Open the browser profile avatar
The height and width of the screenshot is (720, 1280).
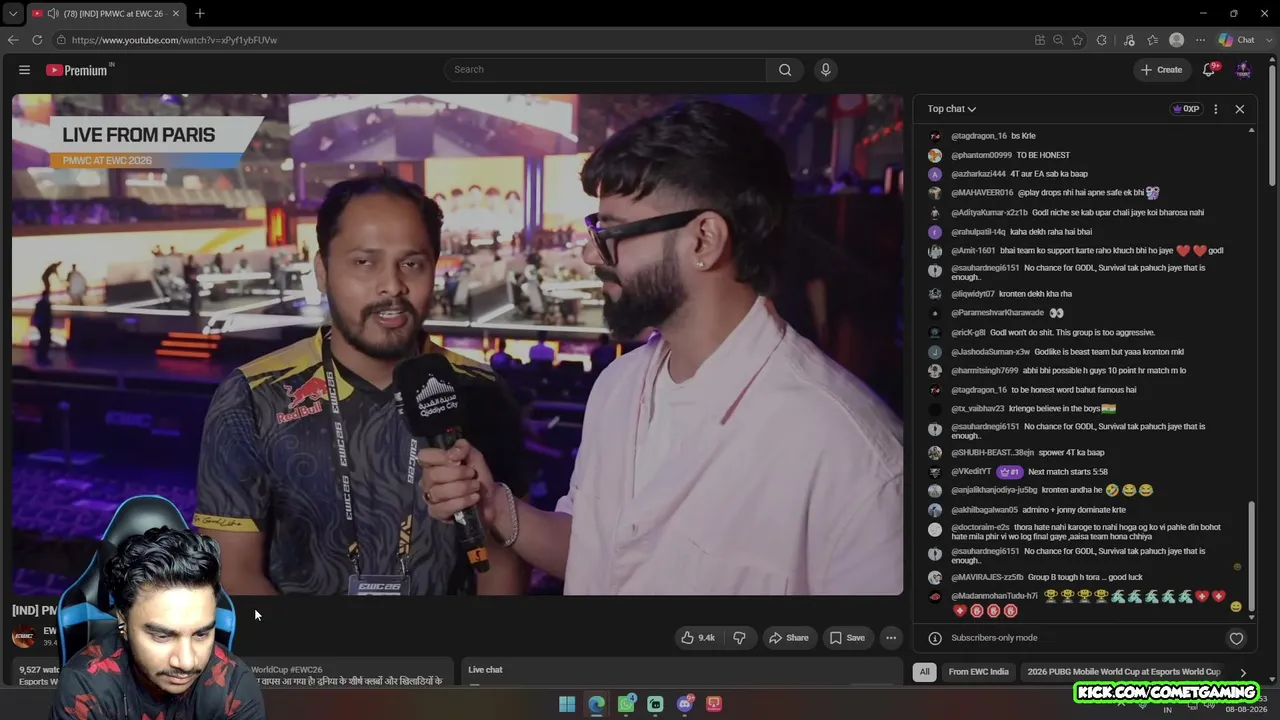[x=1177, y=40]
